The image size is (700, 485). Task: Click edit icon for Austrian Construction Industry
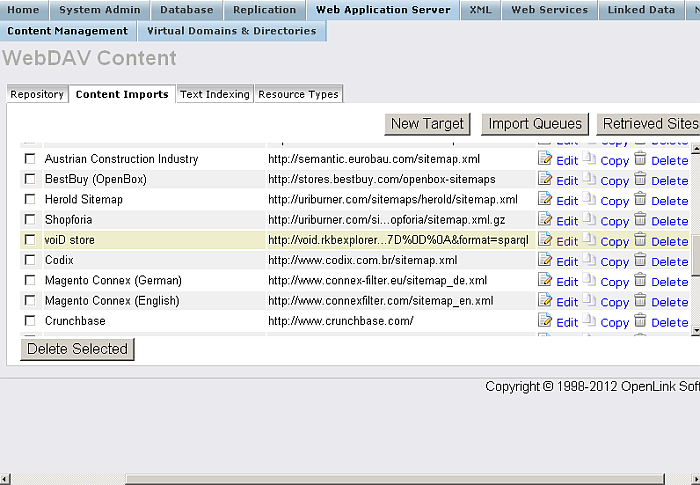point(545,158)
